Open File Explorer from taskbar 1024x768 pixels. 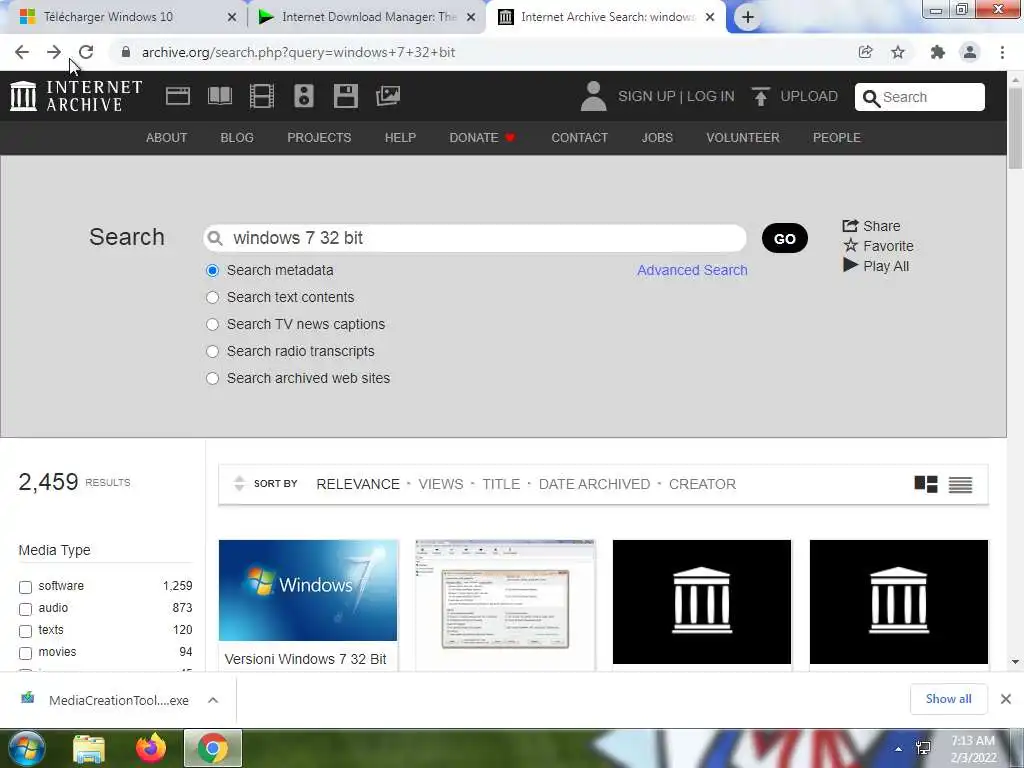89,748
